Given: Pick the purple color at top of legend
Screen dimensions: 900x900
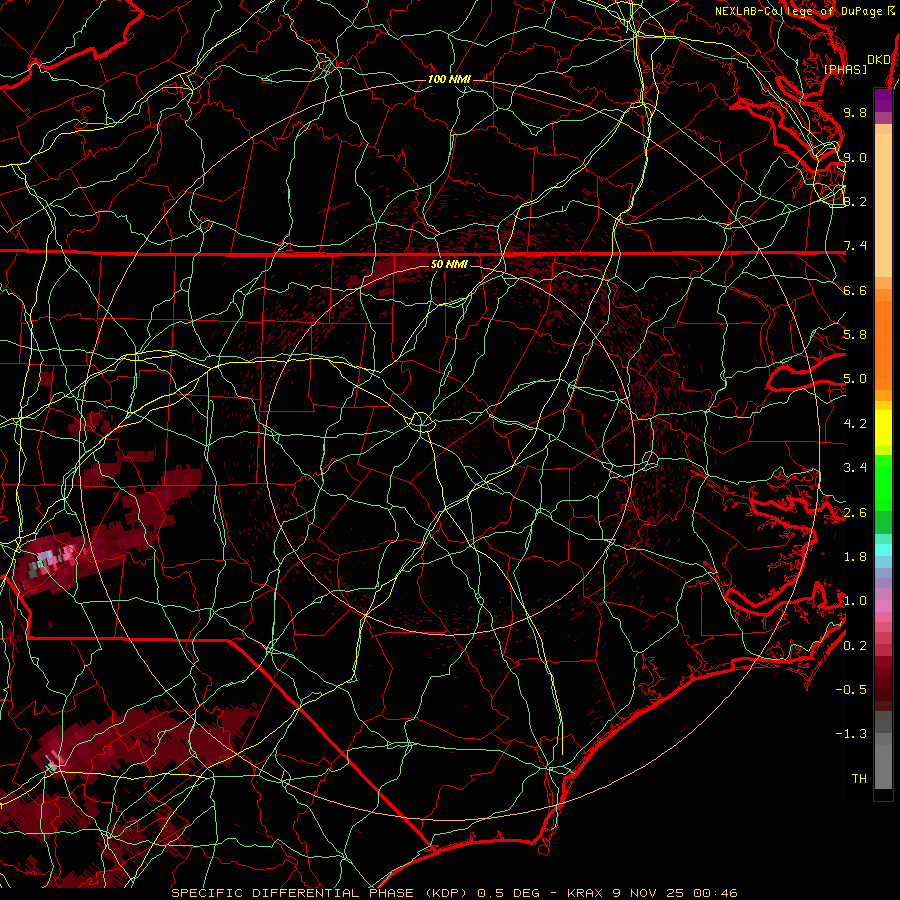Looking at the screenshot, I should [x=883, y=100].
